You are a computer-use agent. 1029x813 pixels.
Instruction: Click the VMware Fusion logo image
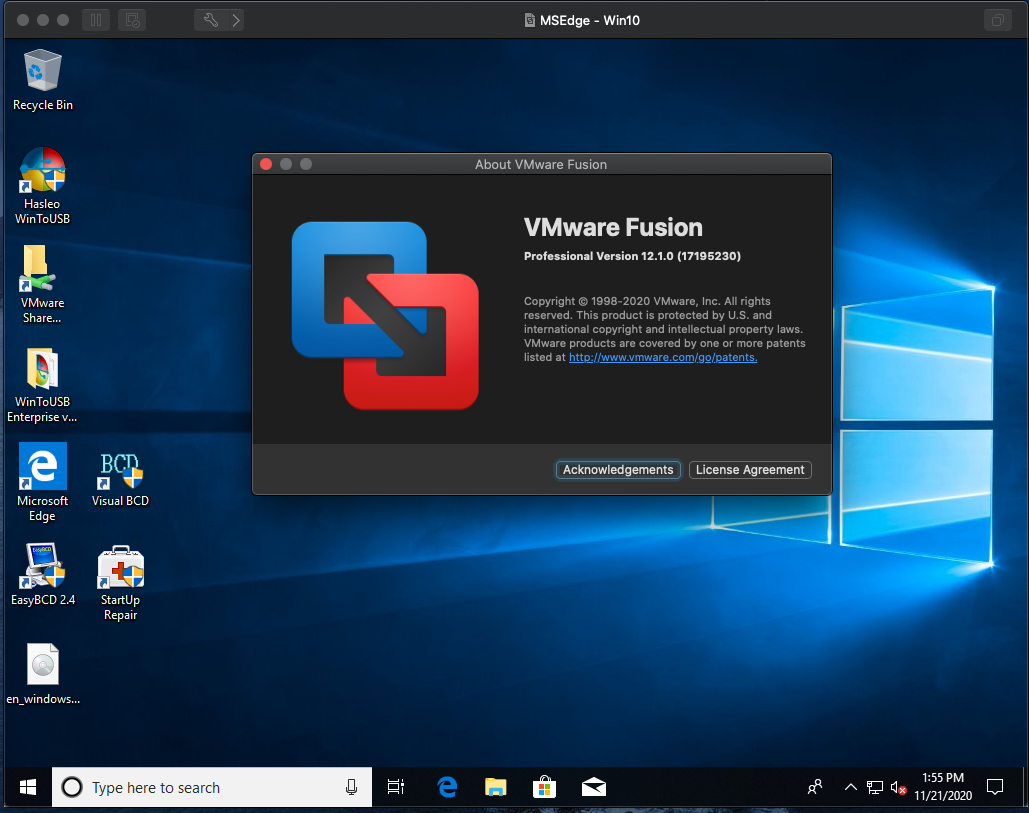click(385, 316)
